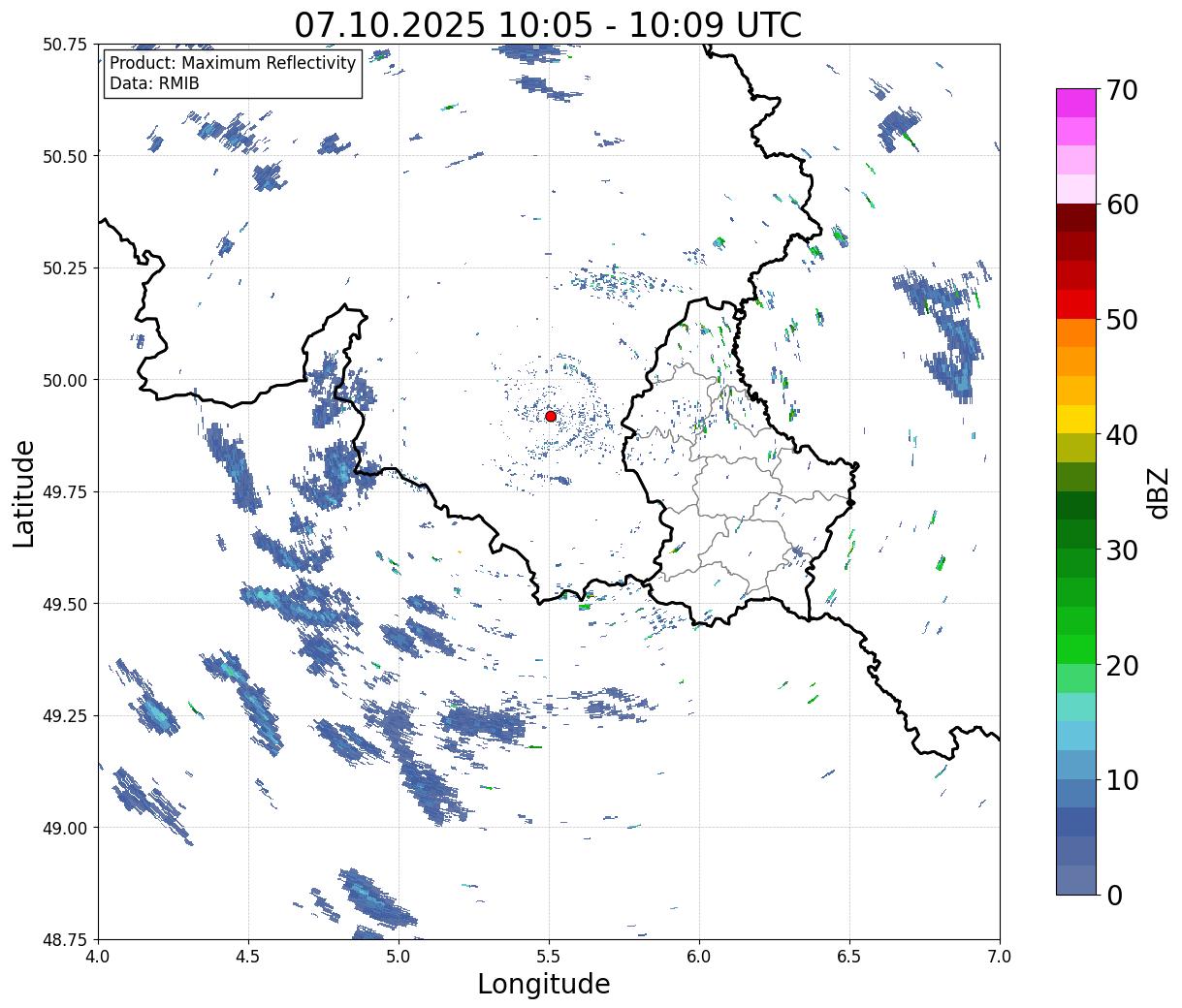Click the colorbar tick label 0
Image resolution: width=1182 pixels, height=1008 pixels.
1113,895
